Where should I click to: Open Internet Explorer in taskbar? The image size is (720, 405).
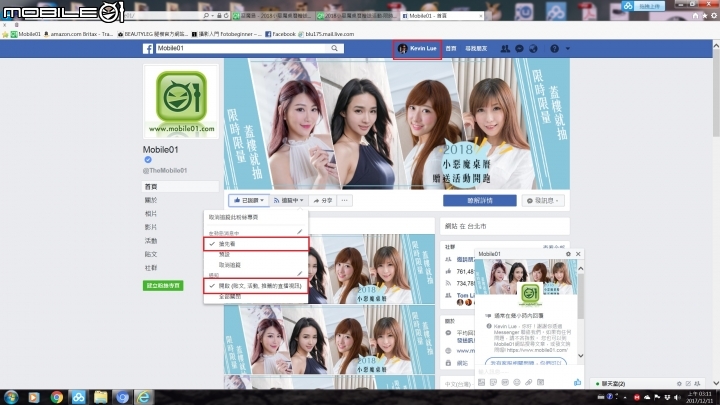[x=144, y=397]
